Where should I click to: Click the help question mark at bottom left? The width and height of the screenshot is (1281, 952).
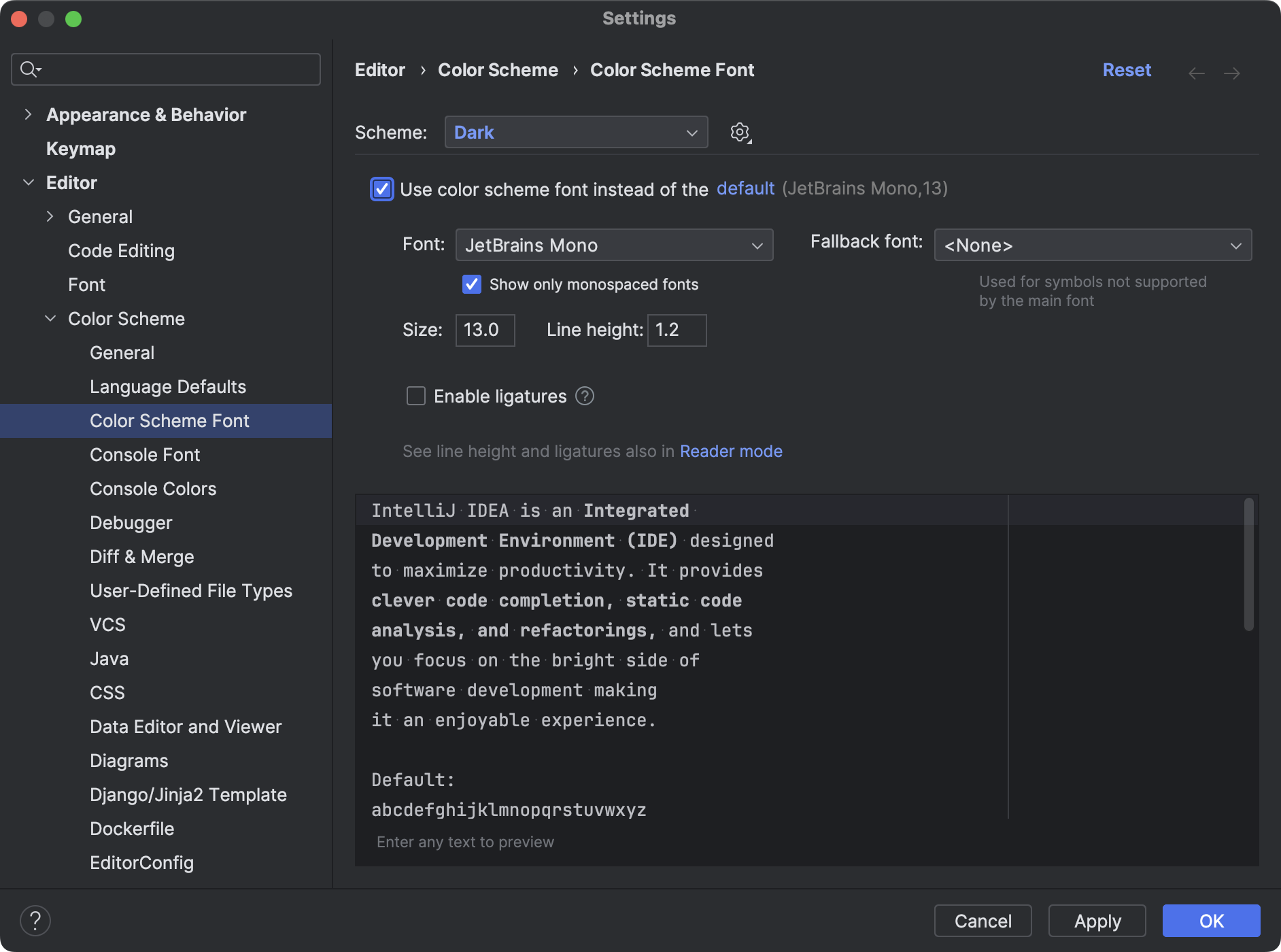[x=36, y=921]
